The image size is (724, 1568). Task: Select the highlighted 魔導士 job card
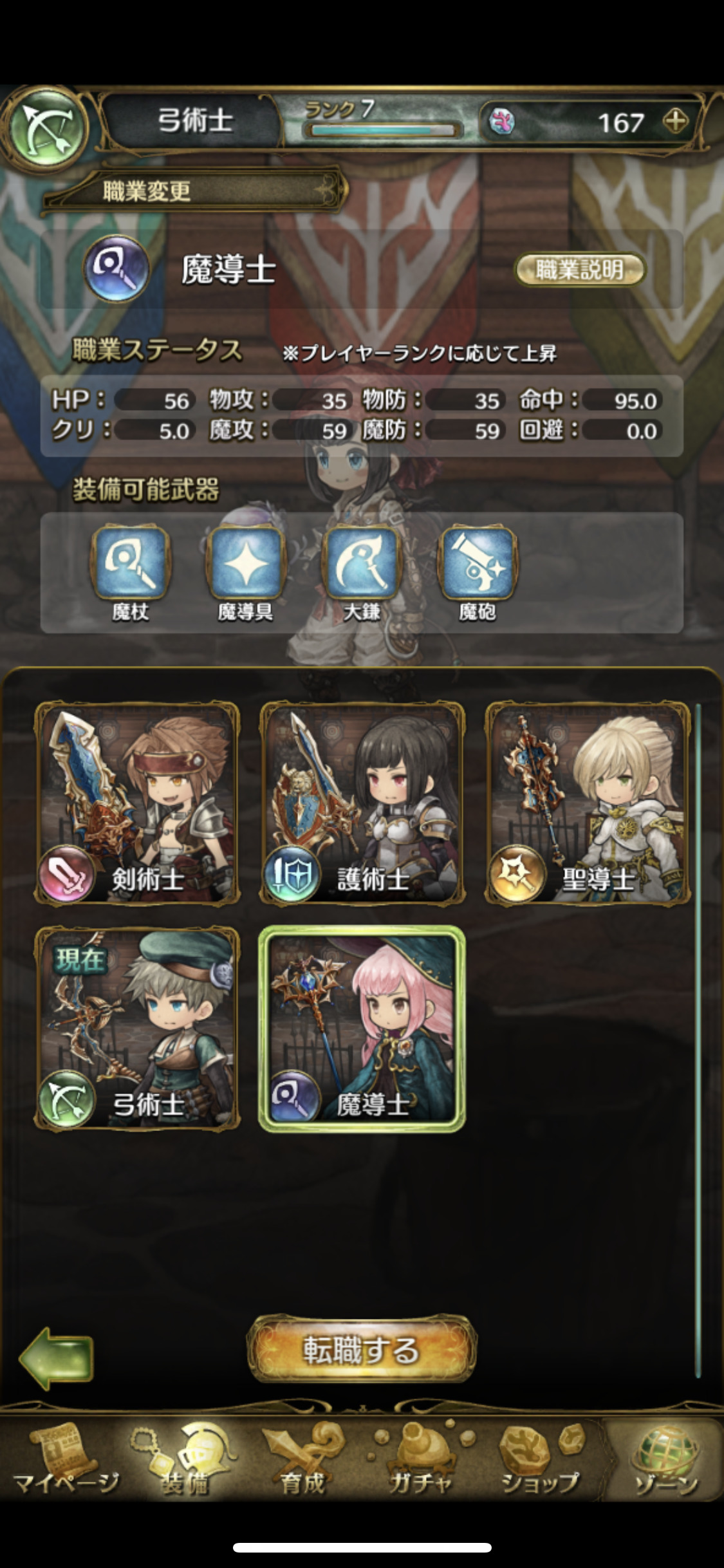point(362,1029)
